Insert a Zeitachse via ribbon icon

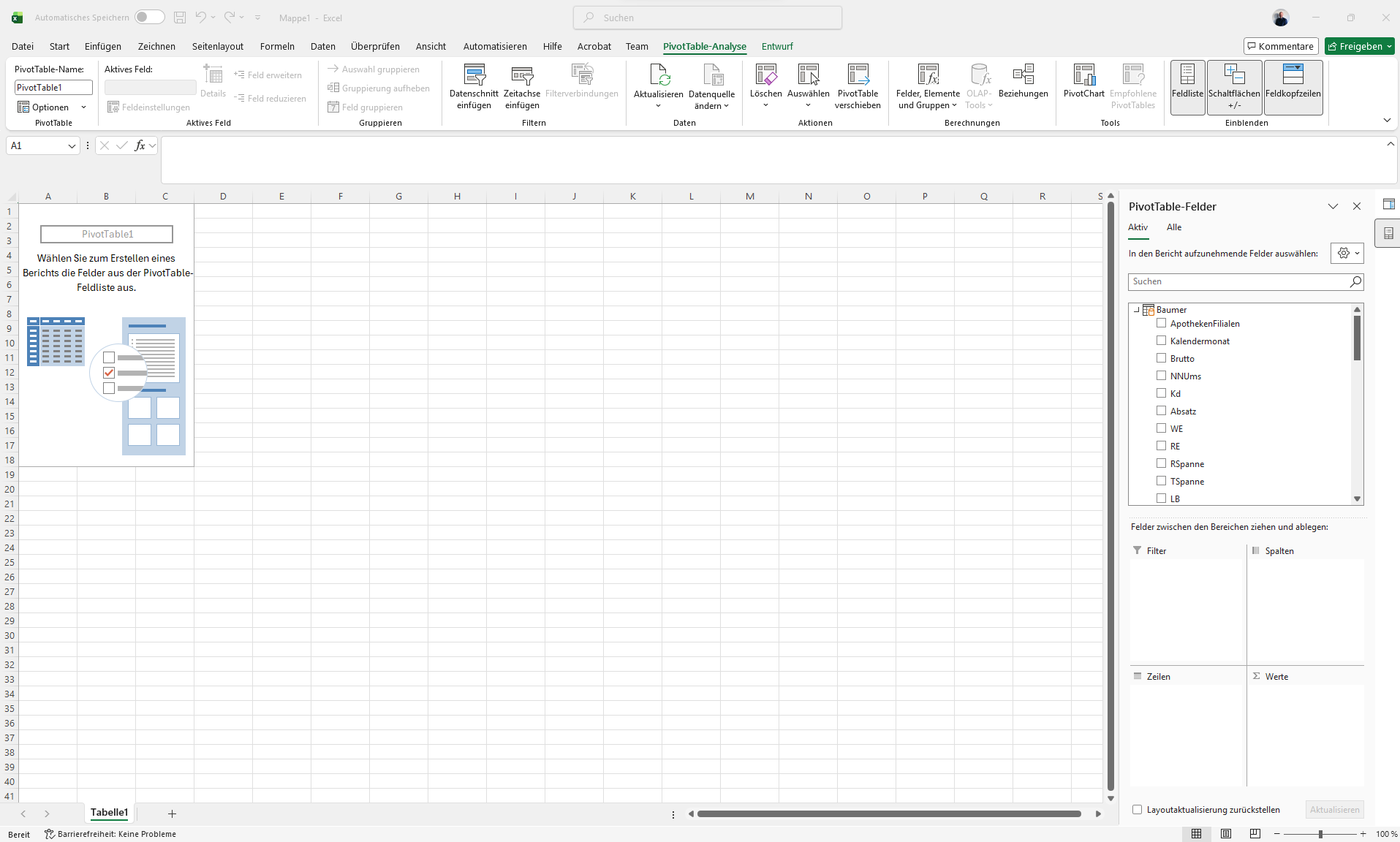522,75
